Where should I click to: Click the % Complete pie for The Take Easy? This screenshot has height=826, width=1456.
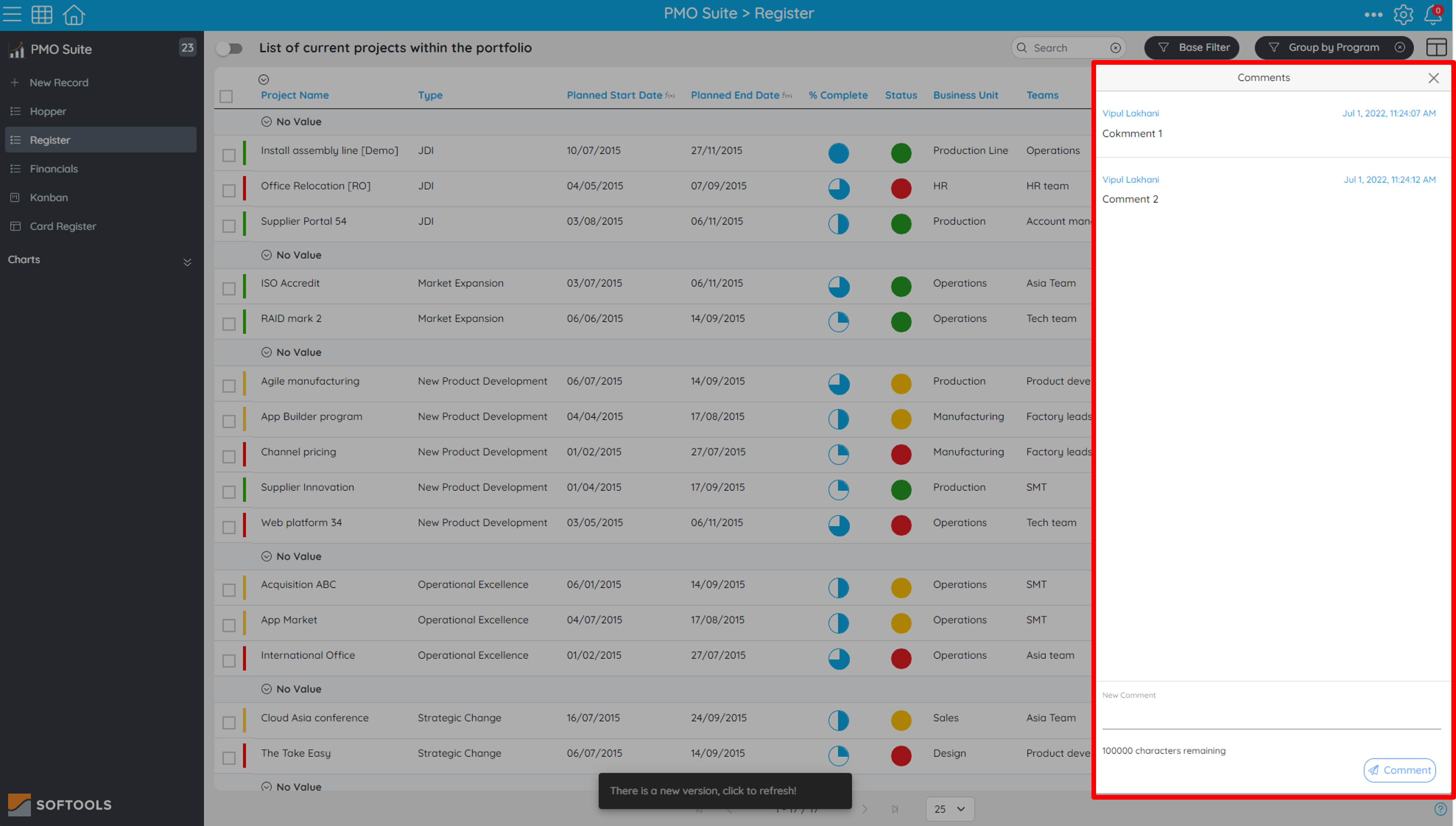[x=839, y=756]
